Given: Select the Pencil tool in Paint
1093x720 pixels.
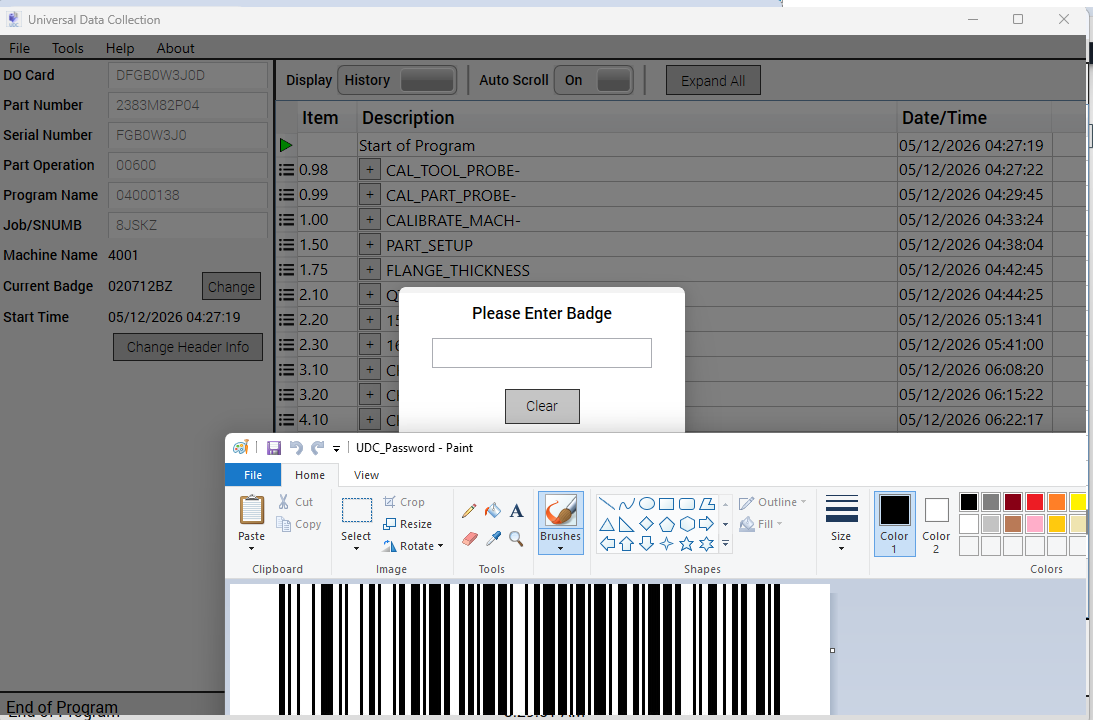Looking at the screenshot, I should 469,511.
